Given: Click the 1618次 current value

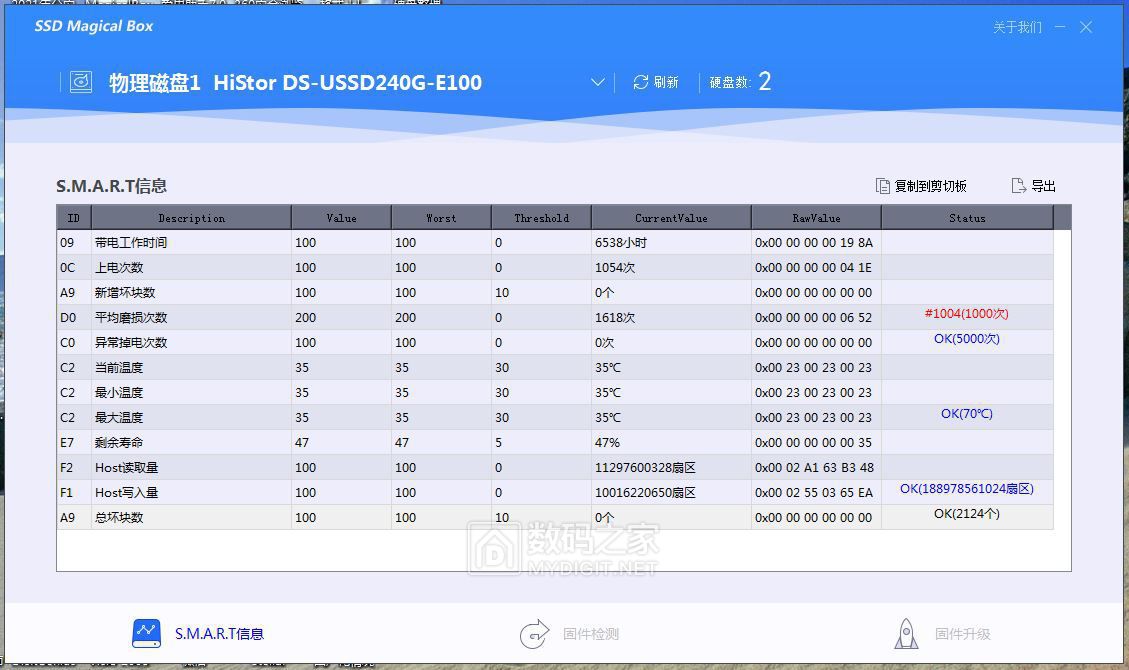Looking at the screenshot, I should pos(615,317).
